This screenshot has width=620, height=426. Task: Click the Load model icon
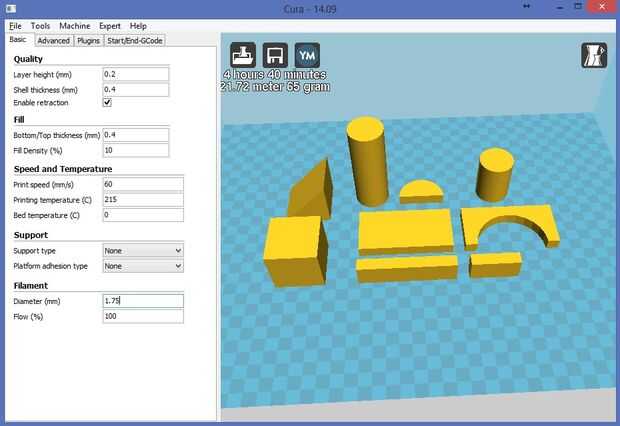(x=243, y=55)
